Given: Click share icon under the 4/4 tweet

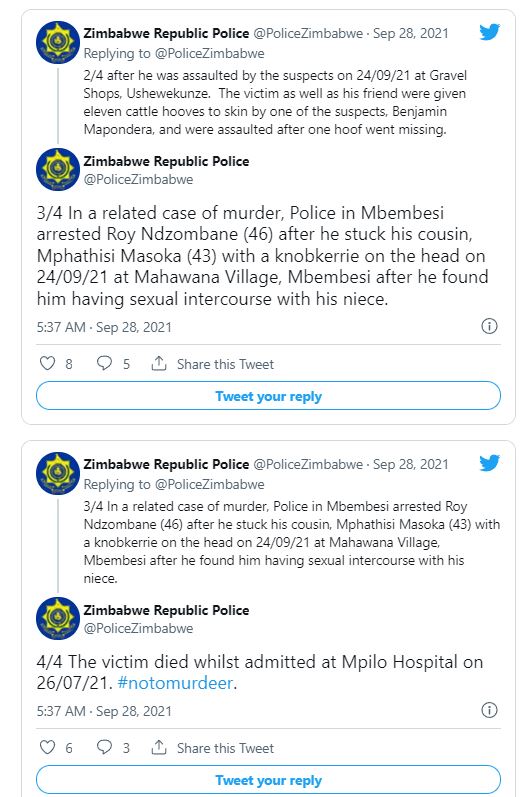Looking at the screenshot, I should 159,747.
